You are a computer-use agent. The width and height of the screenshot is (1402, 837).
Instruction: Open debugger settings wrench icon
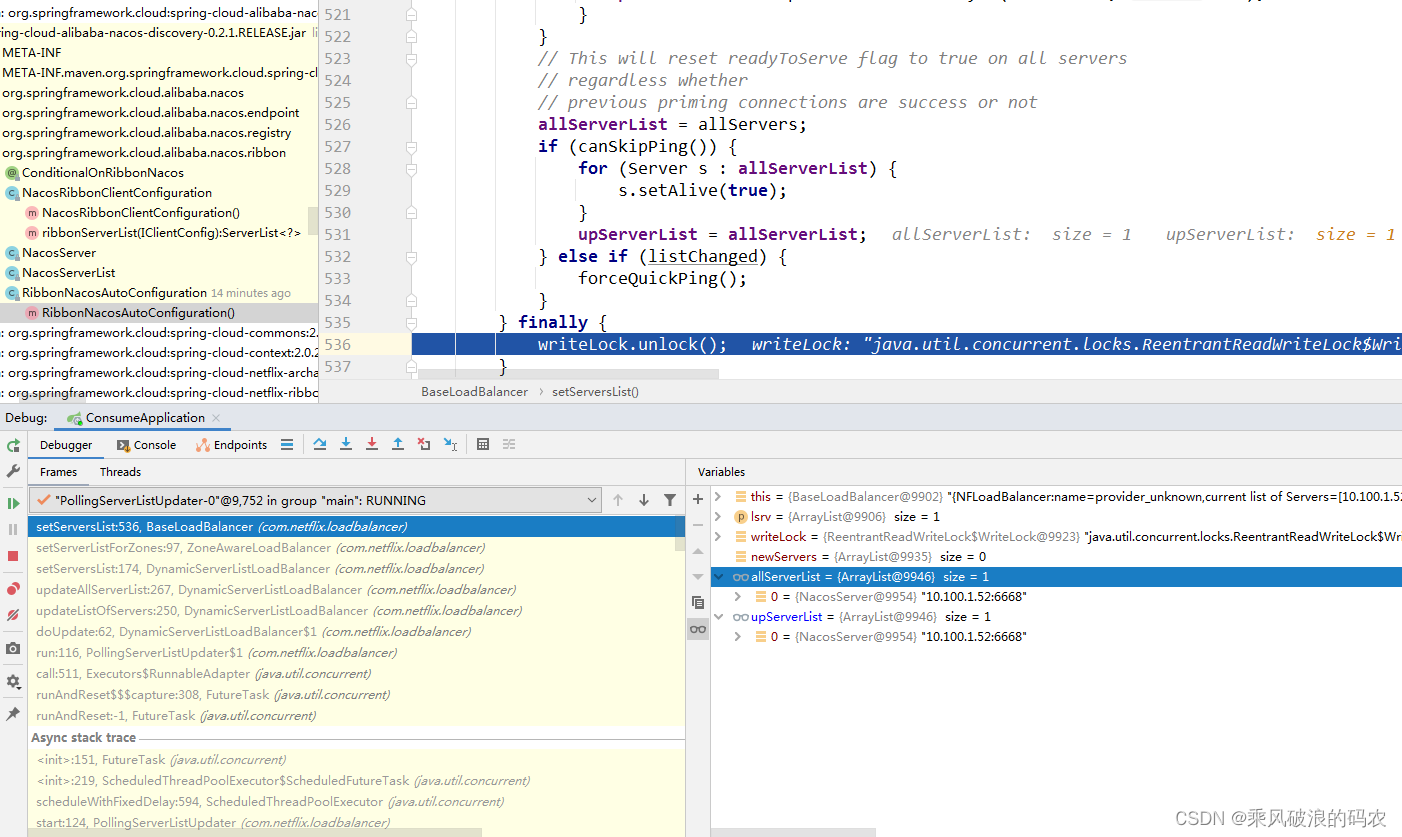[x=13, y=470]
